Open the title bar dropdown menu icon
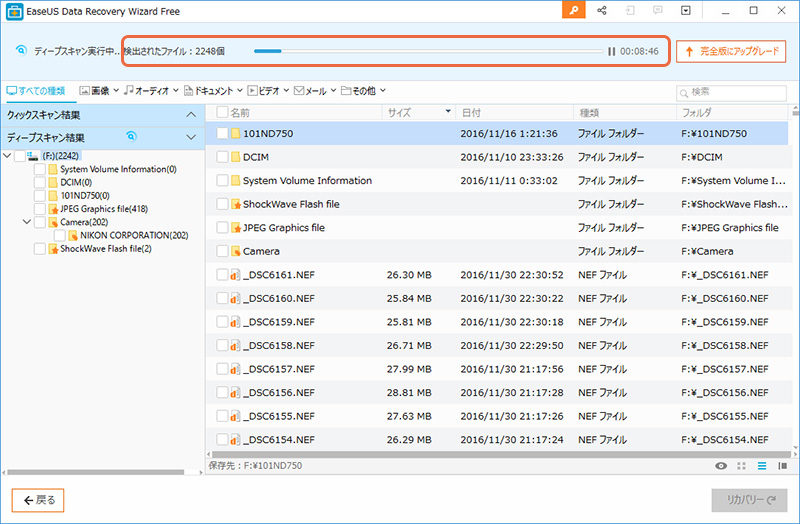 click(686, 10)
